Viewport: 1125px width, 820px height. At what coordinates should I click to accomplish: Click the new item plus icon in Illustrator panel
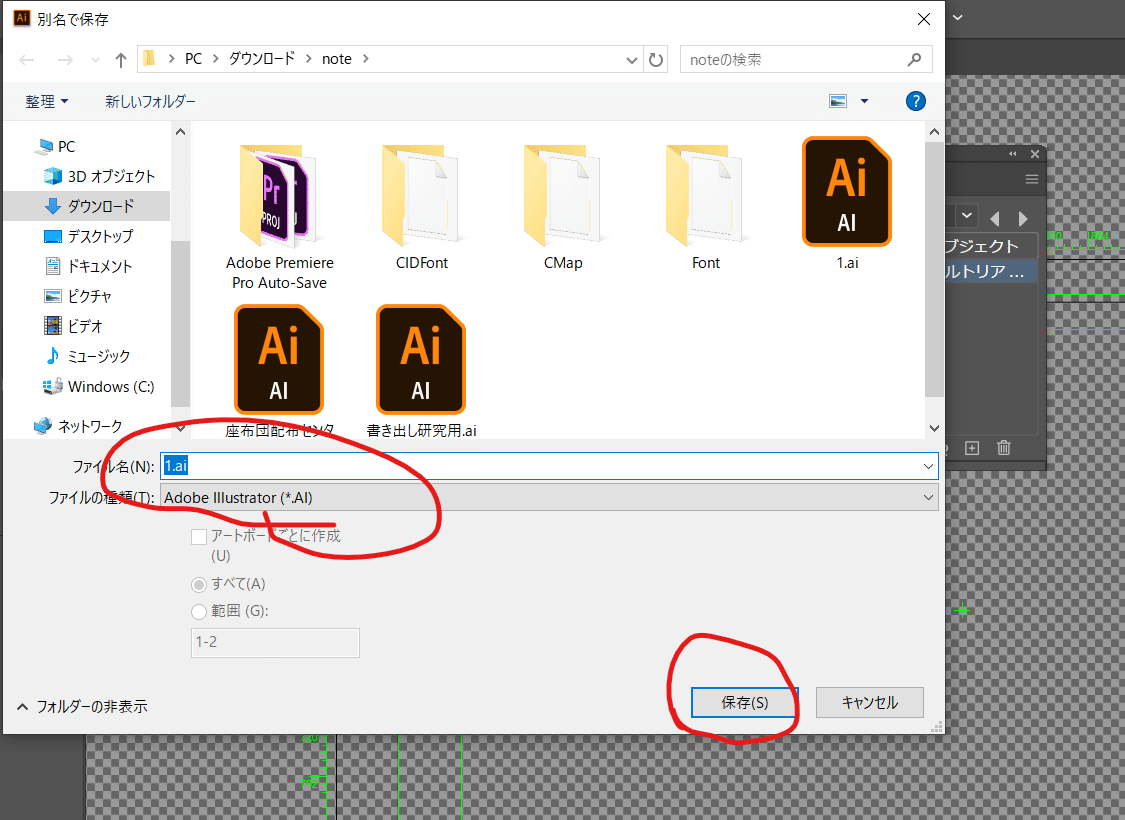(972, 448)
